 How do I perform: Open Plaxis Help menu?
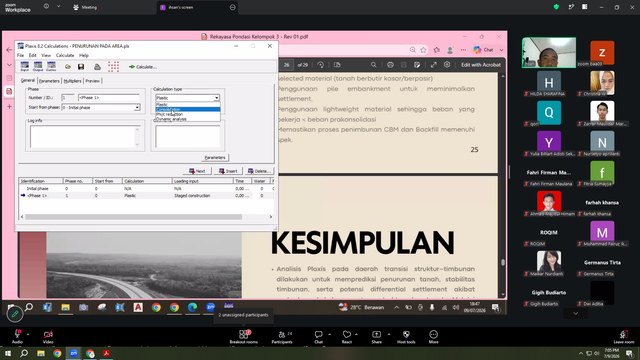84,56
